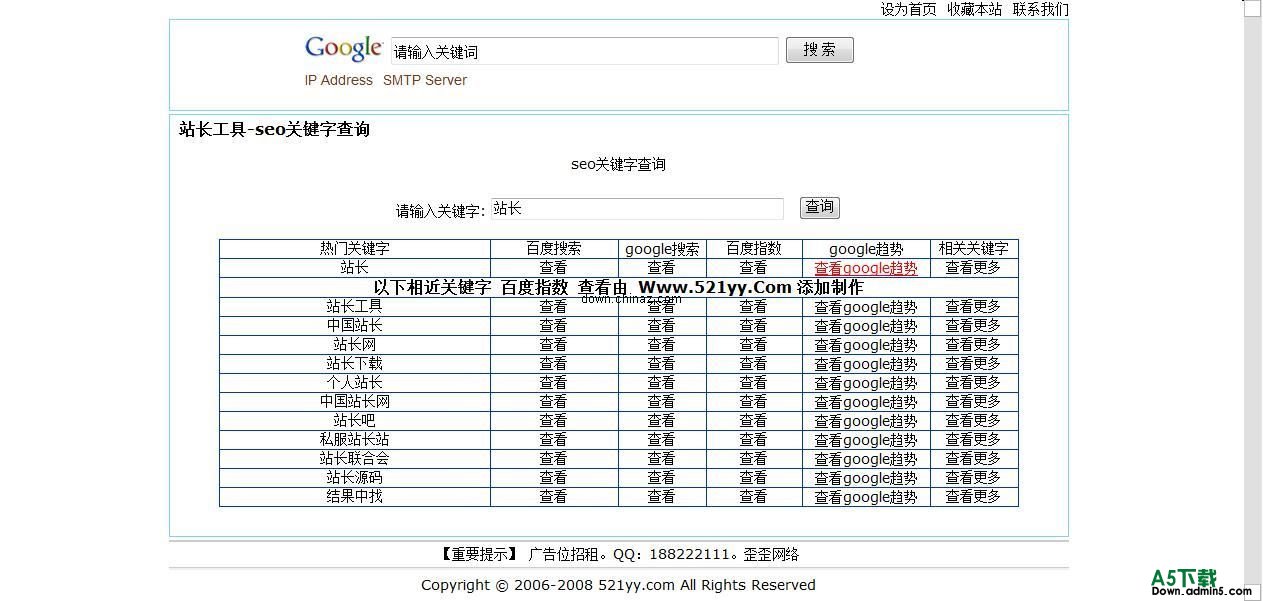The height and width of the screenshot is (601, 1263).
Task: Click the Google logo image
Action: coord(343,47)
